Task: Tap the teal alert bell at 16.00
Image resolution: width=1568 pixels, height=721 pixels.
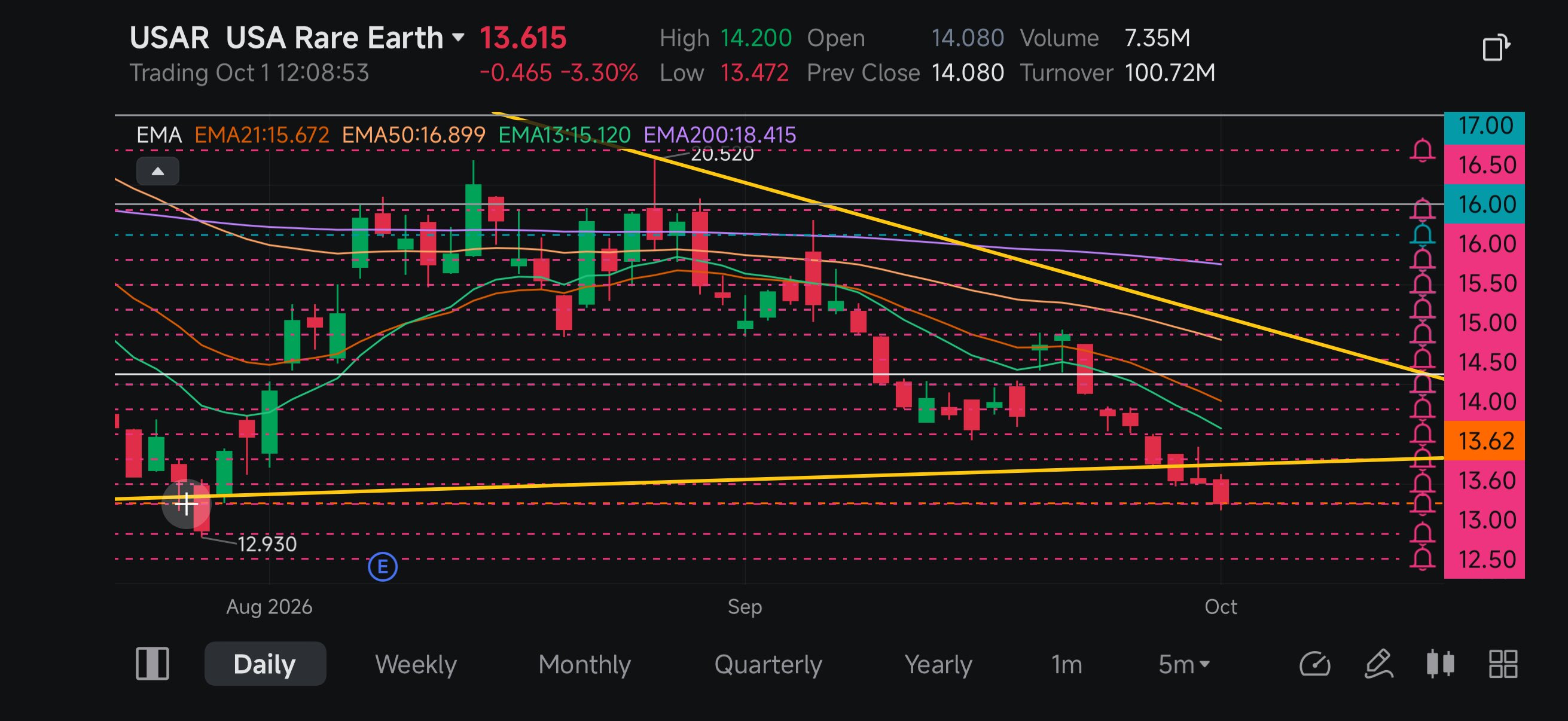Action: pyautogui.click(x=1423, y=235)
